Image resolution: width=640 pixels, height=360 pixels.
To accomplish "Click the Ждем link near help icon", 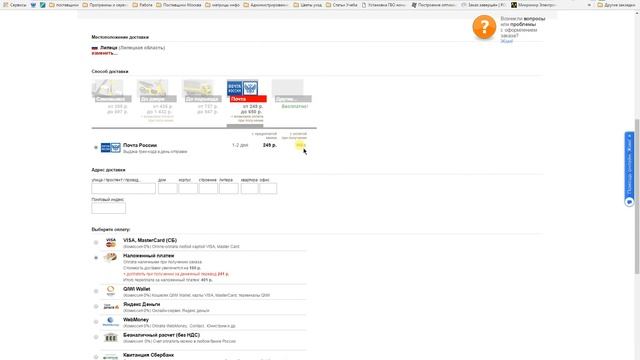I will pyautogui.click(x=507, y=41).
